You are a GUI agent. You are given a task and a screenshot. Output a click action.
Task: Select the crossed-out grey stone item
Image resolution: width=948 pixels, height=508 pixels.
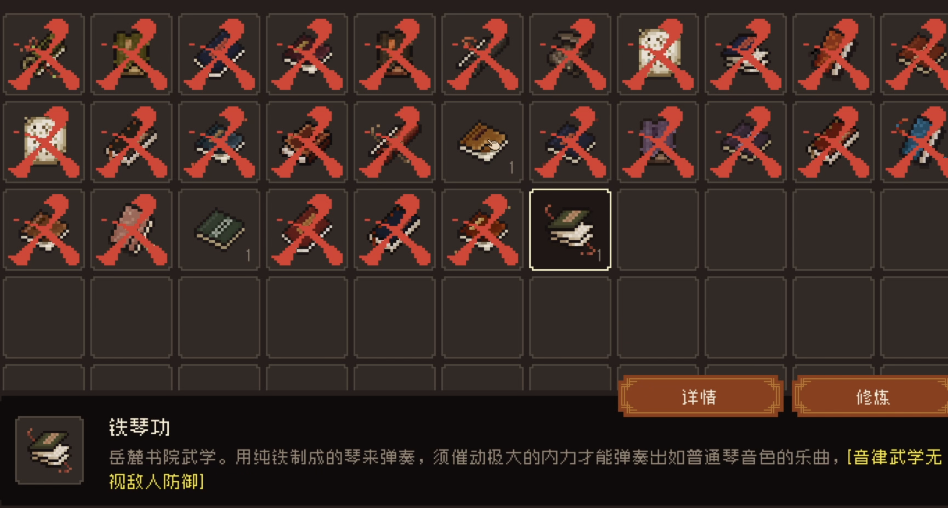coord(570,54)
